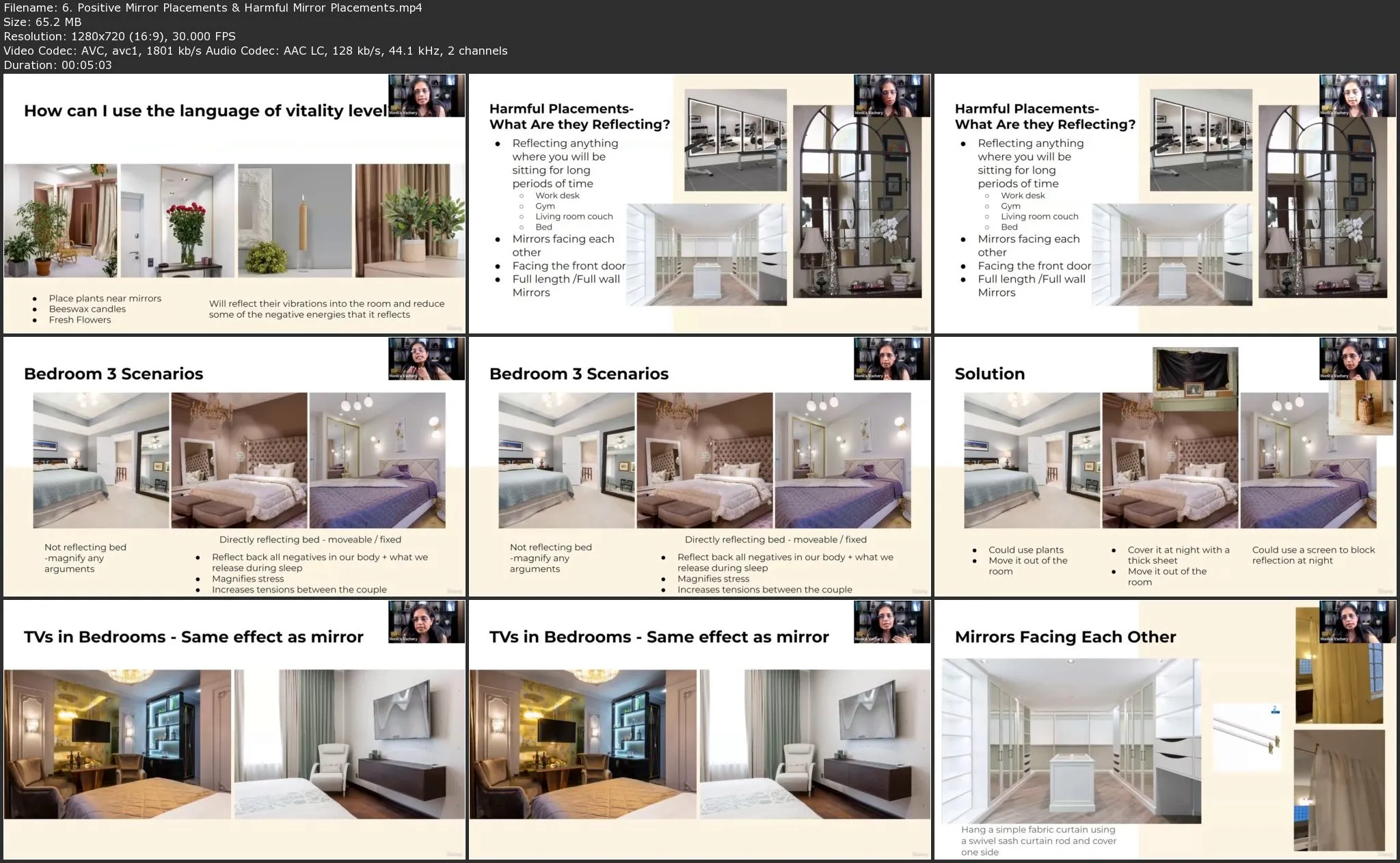This screenshot has width=1400, height=863.
Task: Click the Filename line in the header
Action: point(213,8)
